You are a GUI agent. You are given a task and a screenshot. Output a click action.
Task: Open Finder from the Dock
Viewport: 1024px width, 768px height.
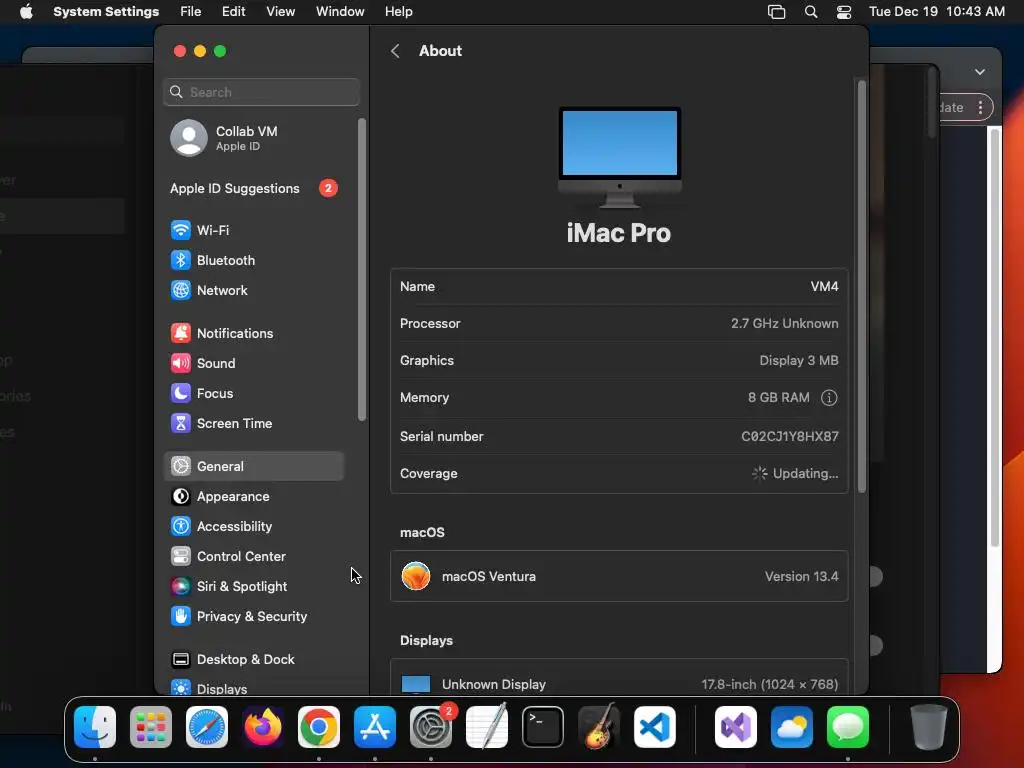coord(95,727)
